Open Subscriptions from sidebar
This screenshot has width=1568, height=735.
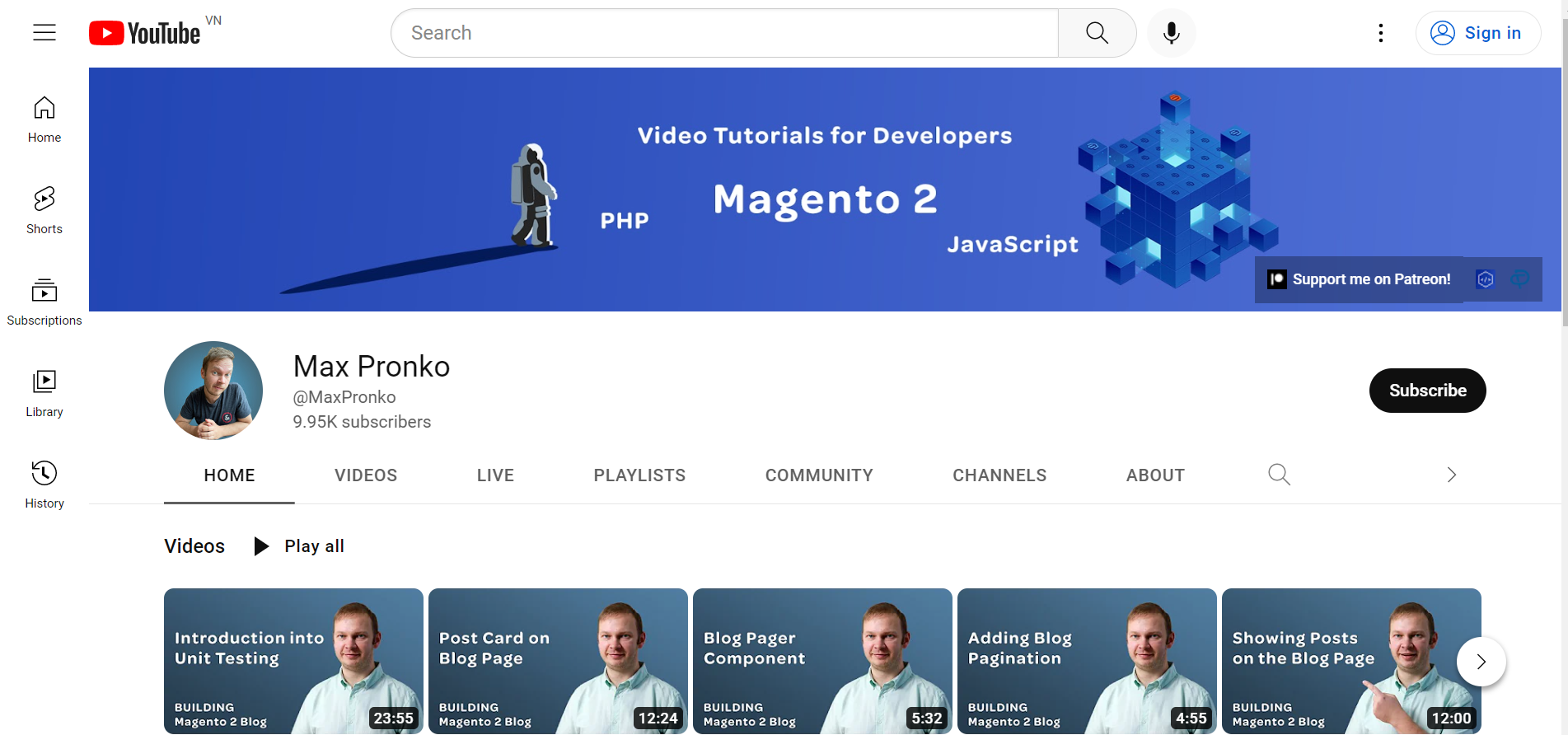point(44,302)
